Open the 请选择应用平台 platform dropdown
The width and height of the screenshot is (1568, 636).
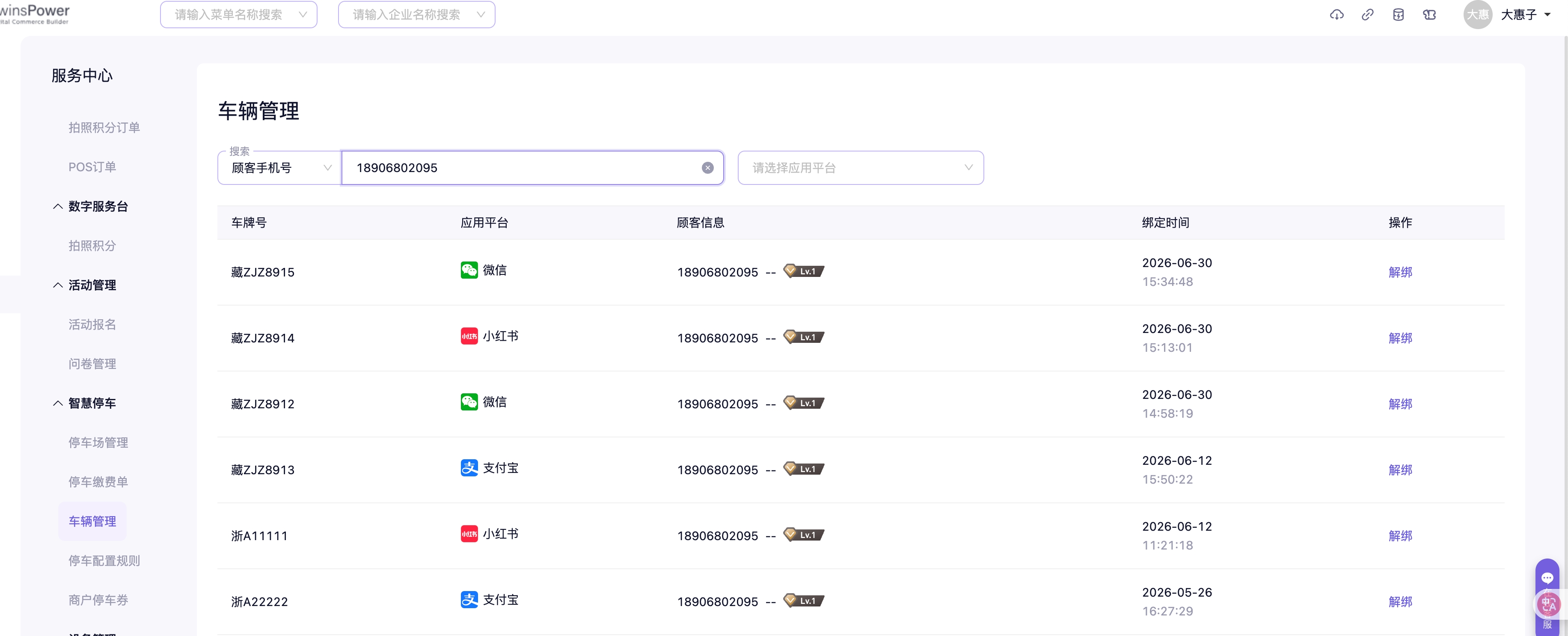861,168
